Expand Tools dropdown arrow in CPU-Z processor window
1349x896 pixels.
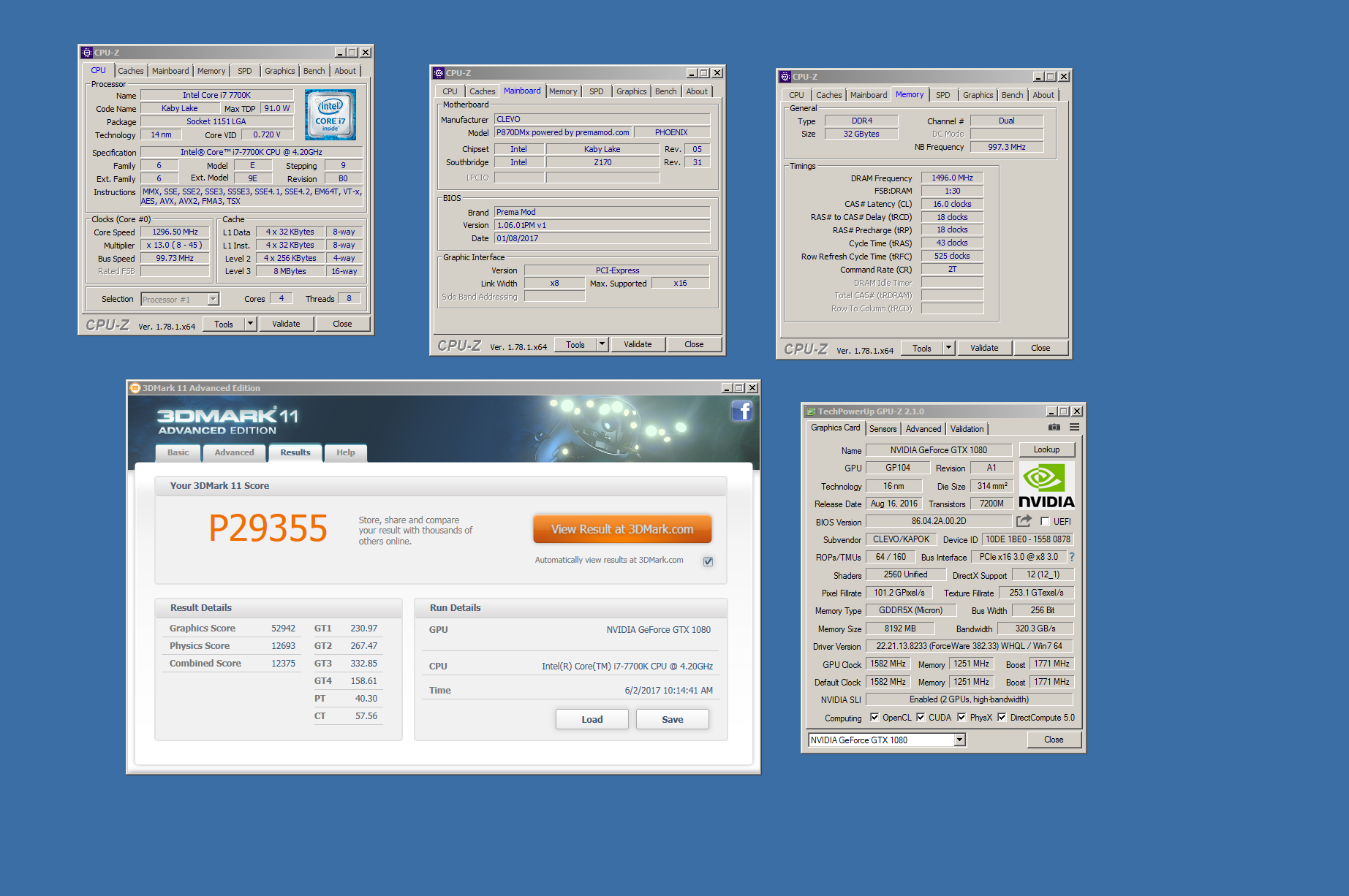[250, 324]
